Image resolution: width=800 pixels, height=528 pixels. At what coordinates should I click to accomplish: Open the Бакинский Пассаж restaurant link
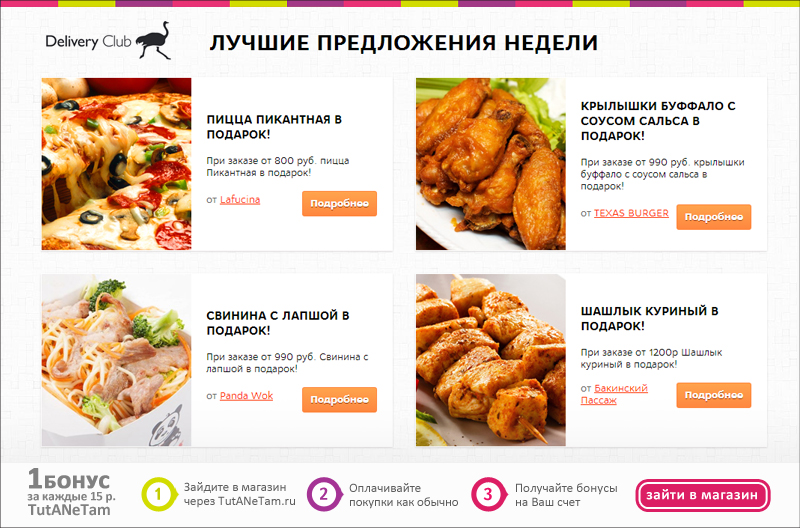[x=614, y=394]
